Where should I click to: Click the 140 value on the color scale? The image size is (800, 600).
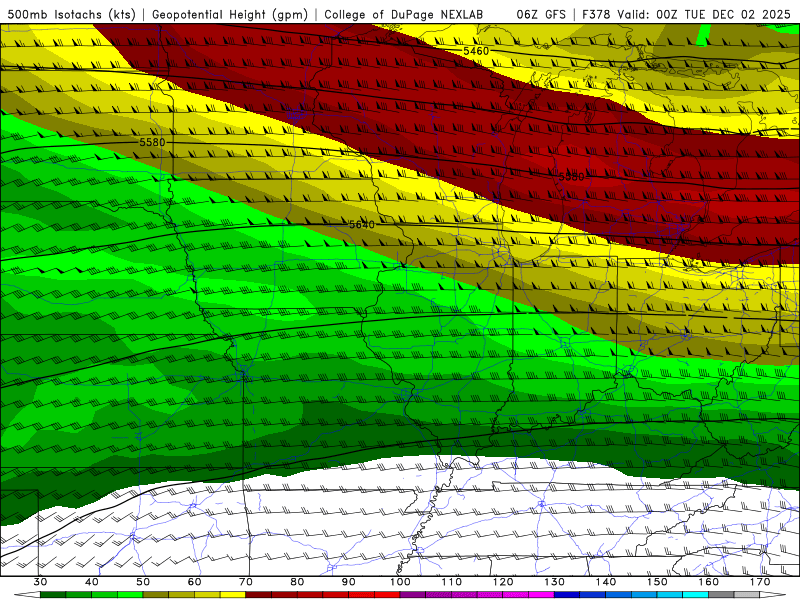tap(606, 582)
